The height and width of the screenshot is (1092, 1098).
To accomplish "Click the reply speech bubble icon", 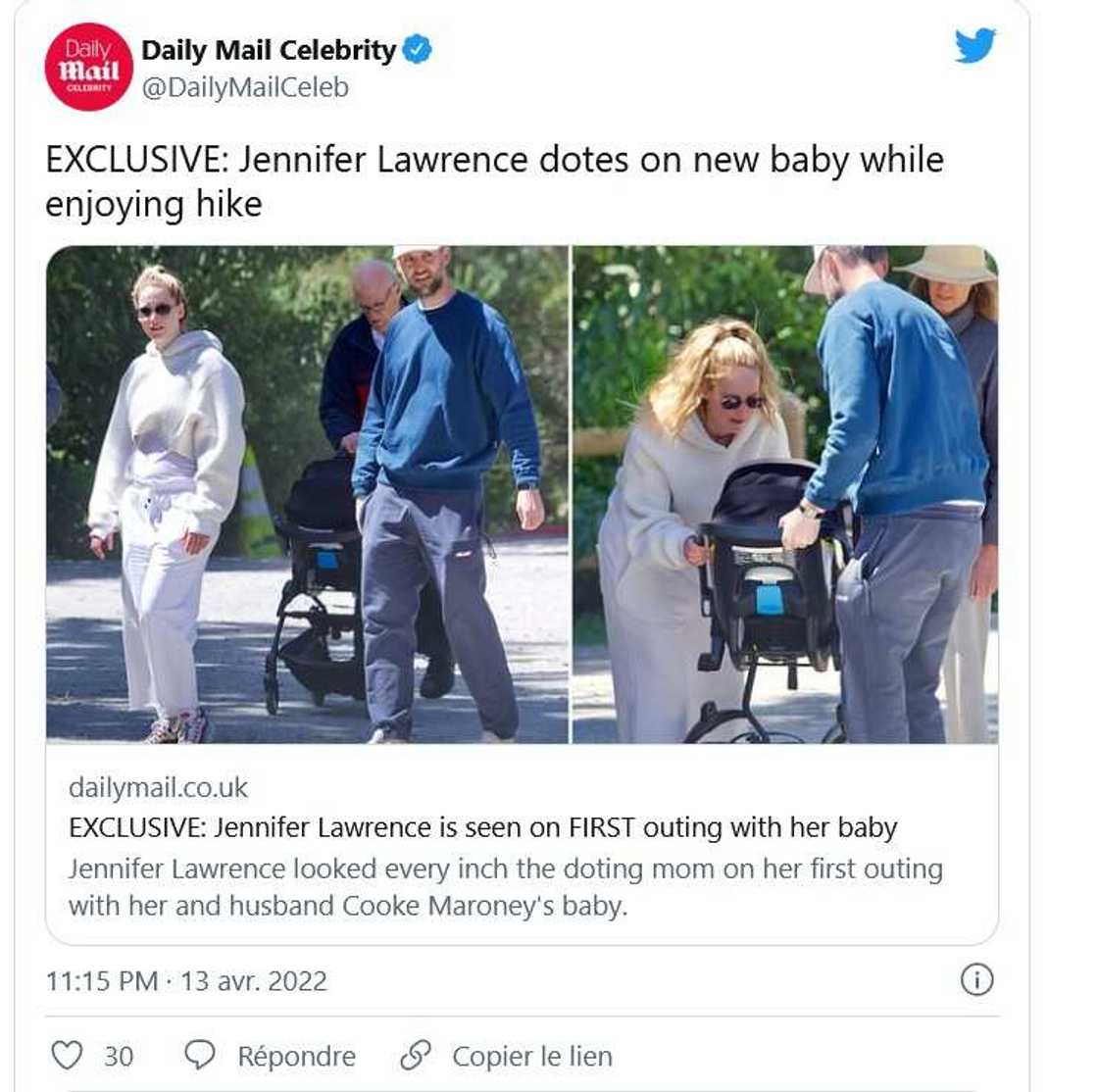I will (x=200, y=1055).
